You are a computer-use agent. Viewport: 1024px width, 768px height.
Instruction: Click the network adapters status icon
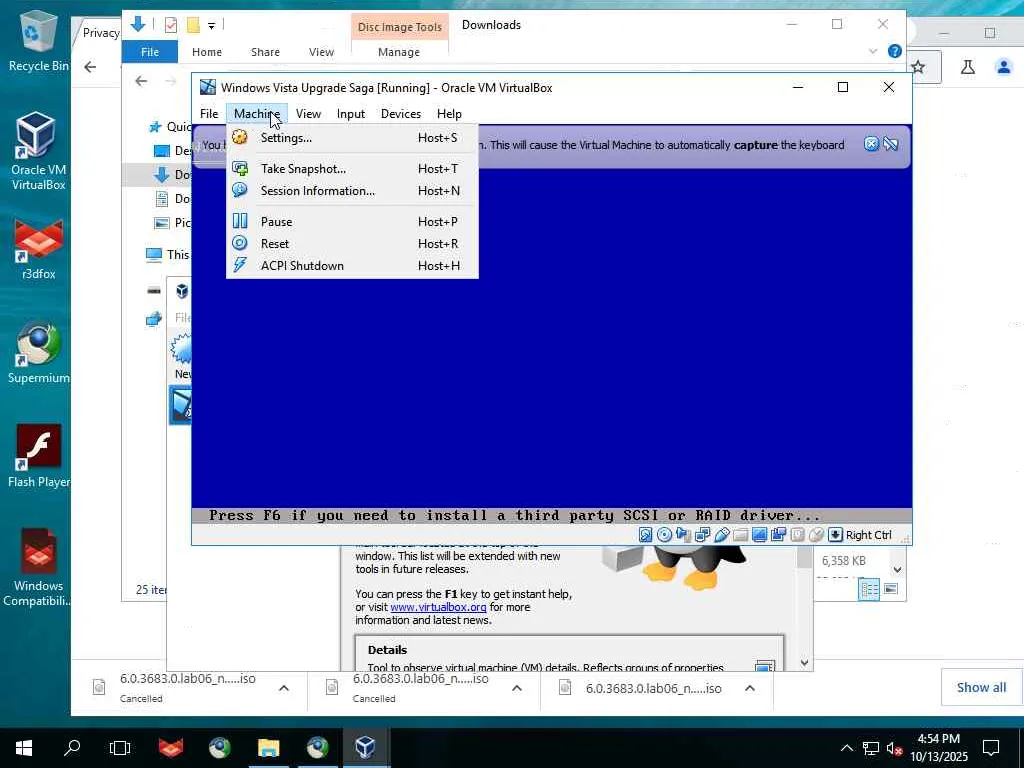[703, 535]
